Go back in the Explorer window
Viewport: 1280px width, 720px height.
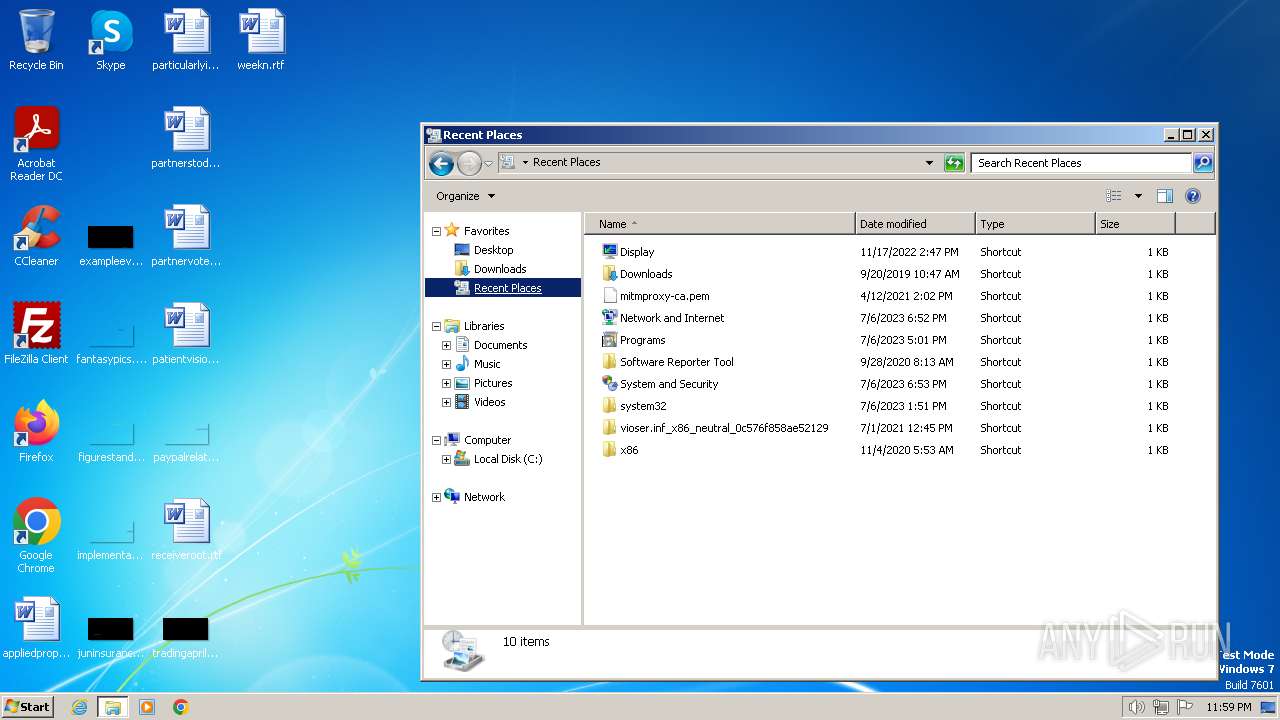(x=441, y=163)
